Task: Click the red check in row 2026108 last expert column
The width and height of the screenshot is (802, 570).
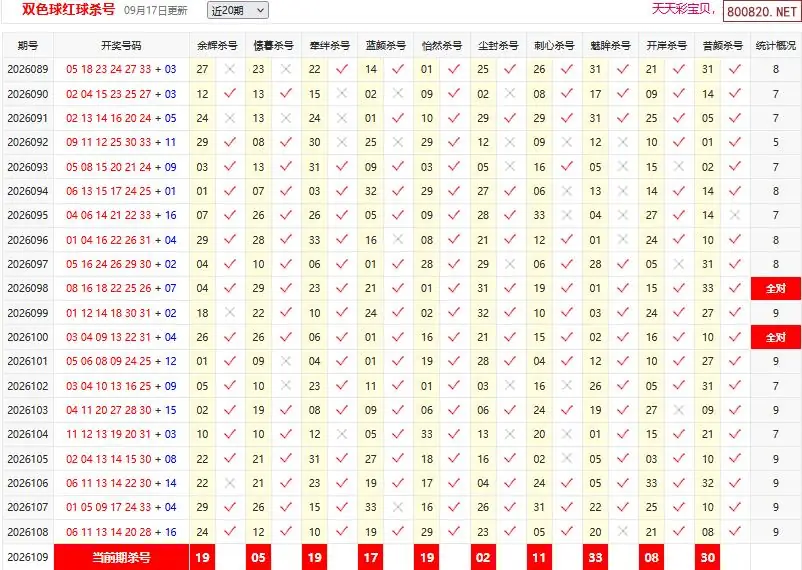Action: (735, 532)
